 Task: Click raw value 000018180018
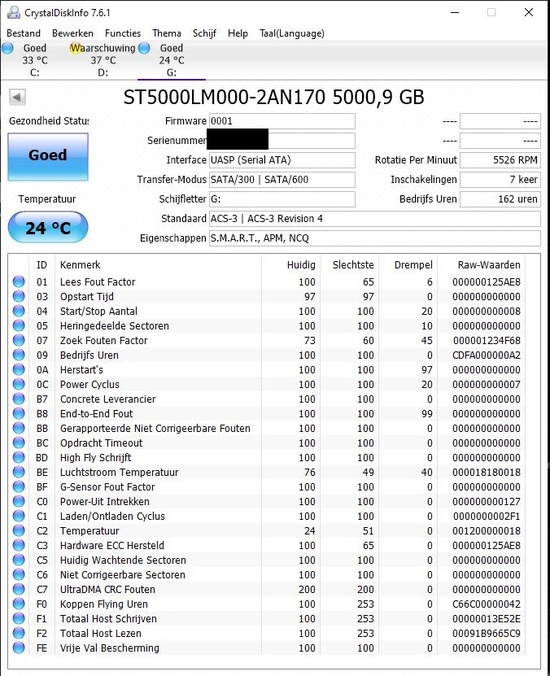(x=486, y=472)
